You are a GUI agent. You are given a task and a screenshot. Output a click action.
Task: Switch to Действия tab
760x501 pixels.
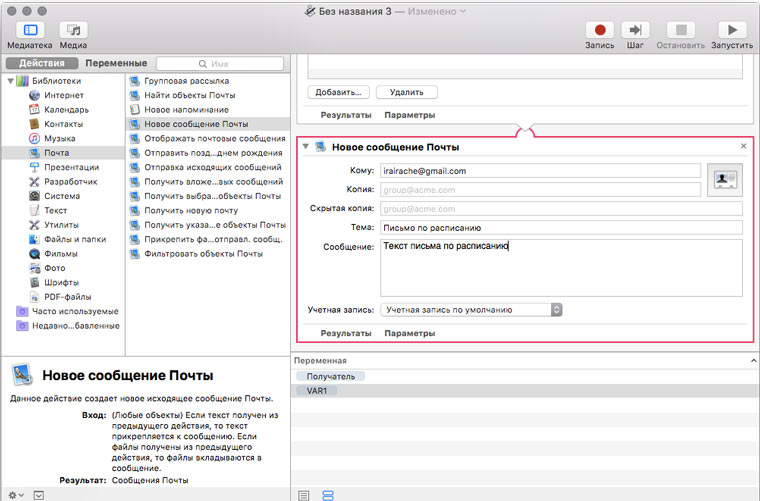click(x=42, y=63)
